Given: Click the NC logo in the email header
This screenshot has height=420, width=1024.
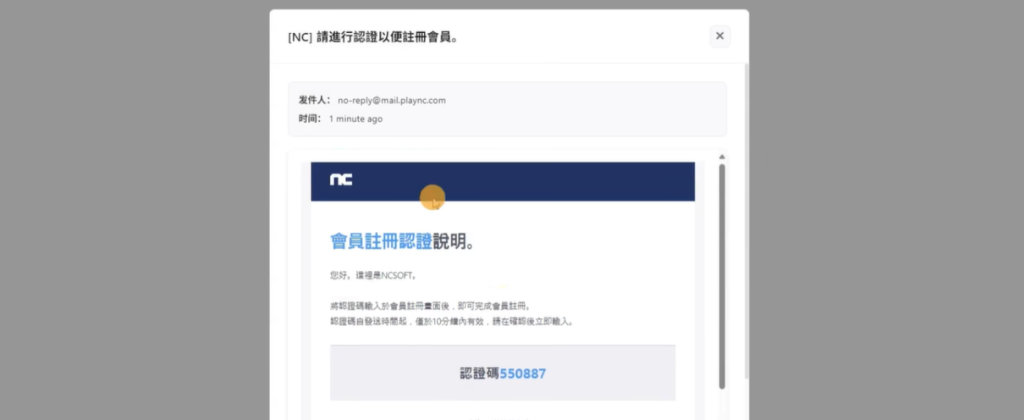Looking at the screenshot, I should pyautogui.click(x=341, y=180).
